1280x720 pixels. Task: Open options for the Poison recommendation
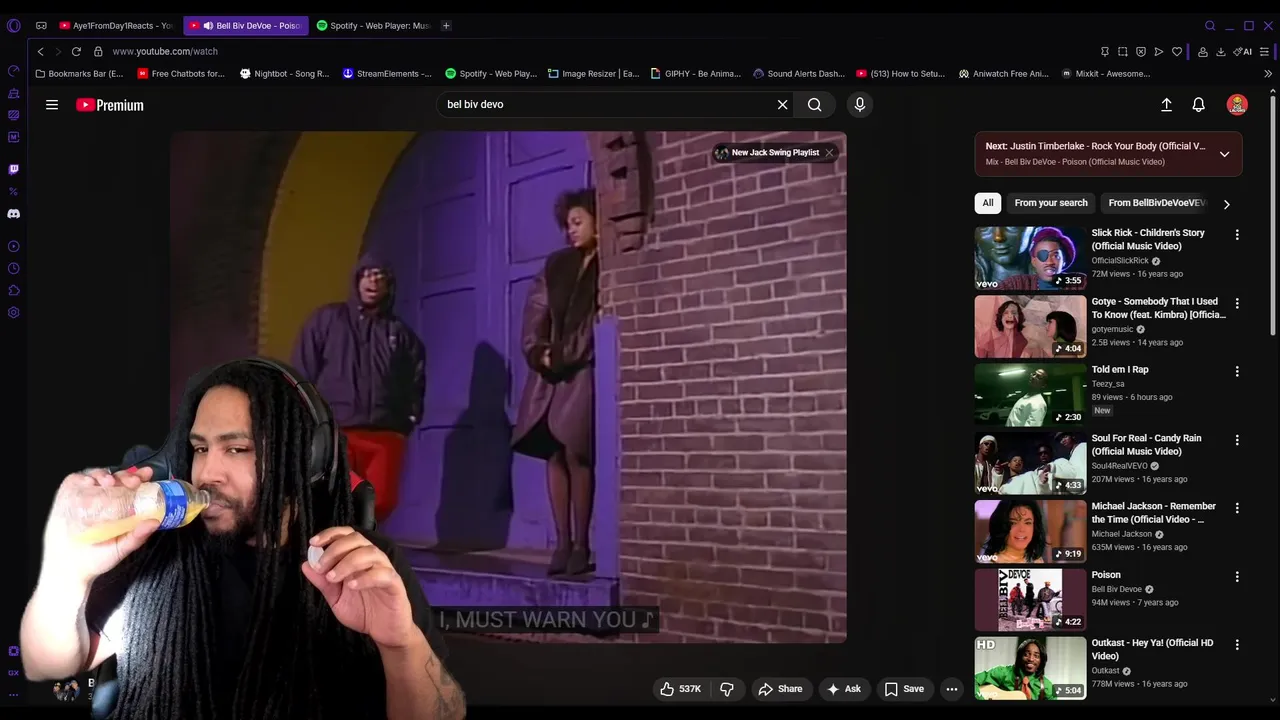pos(1237,577)
